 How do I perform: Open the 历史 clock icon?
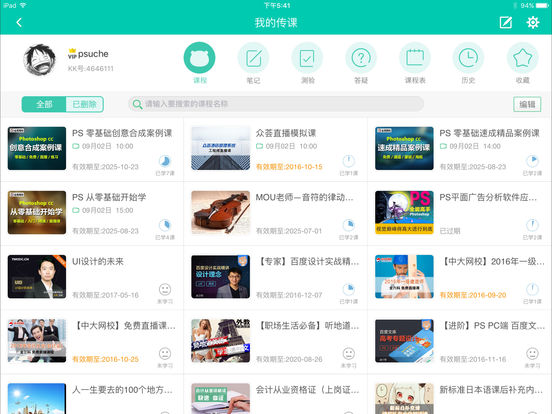(469, 58)
